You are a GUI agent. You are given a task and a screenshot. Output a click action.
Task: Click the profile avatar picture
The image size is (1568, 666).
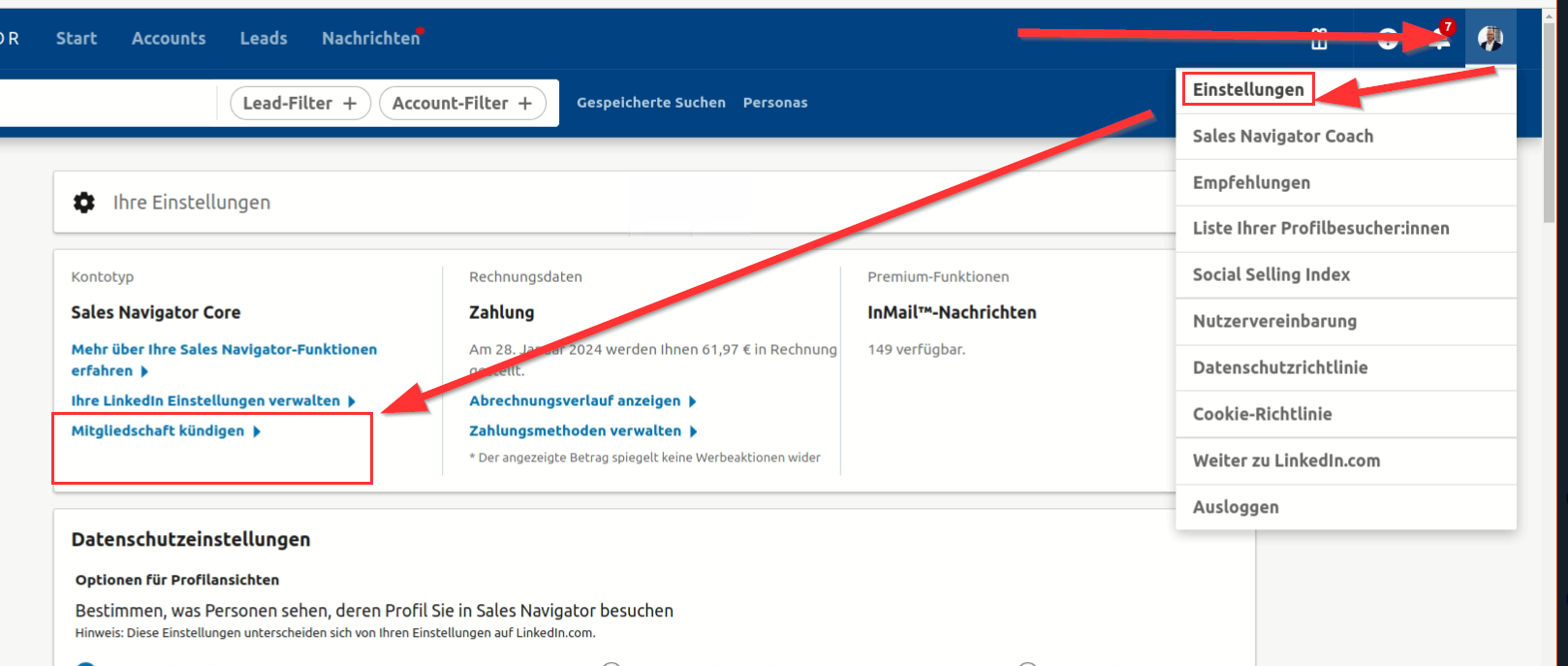point(1490,39)
